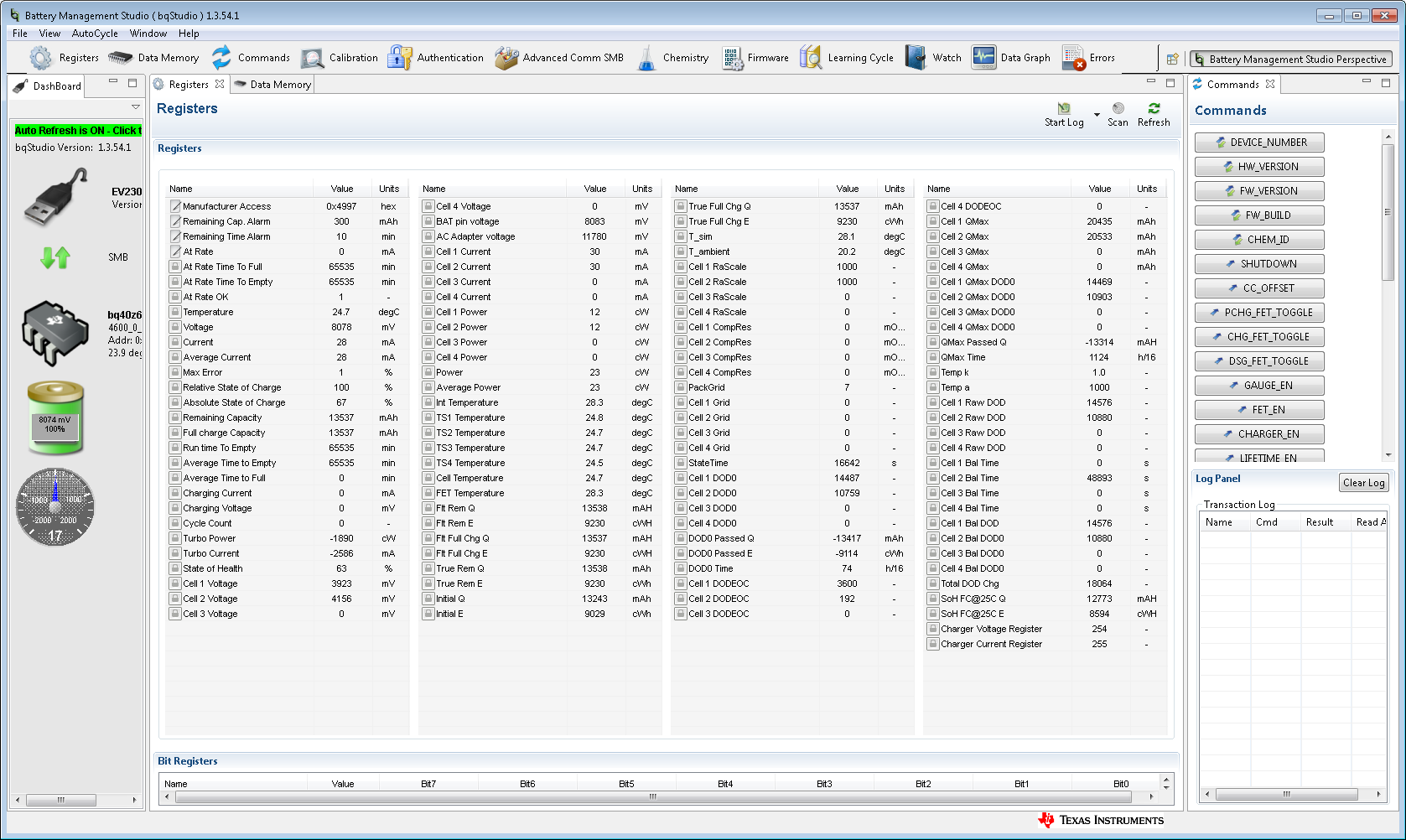Click the SHUTDOWN command button
The width and height of the screenshot is (1406, 840).
[1259, 264]
